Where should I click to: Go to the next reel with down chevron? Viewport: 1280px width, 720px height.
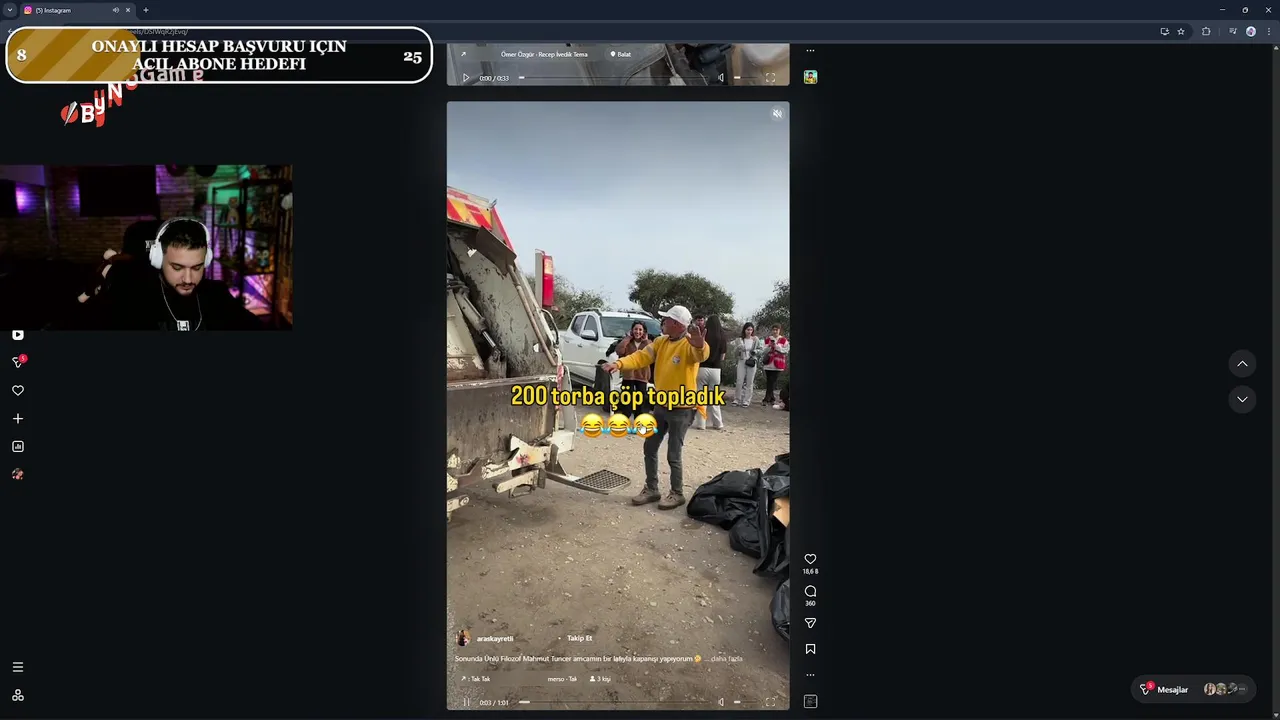coord(1242,399)
